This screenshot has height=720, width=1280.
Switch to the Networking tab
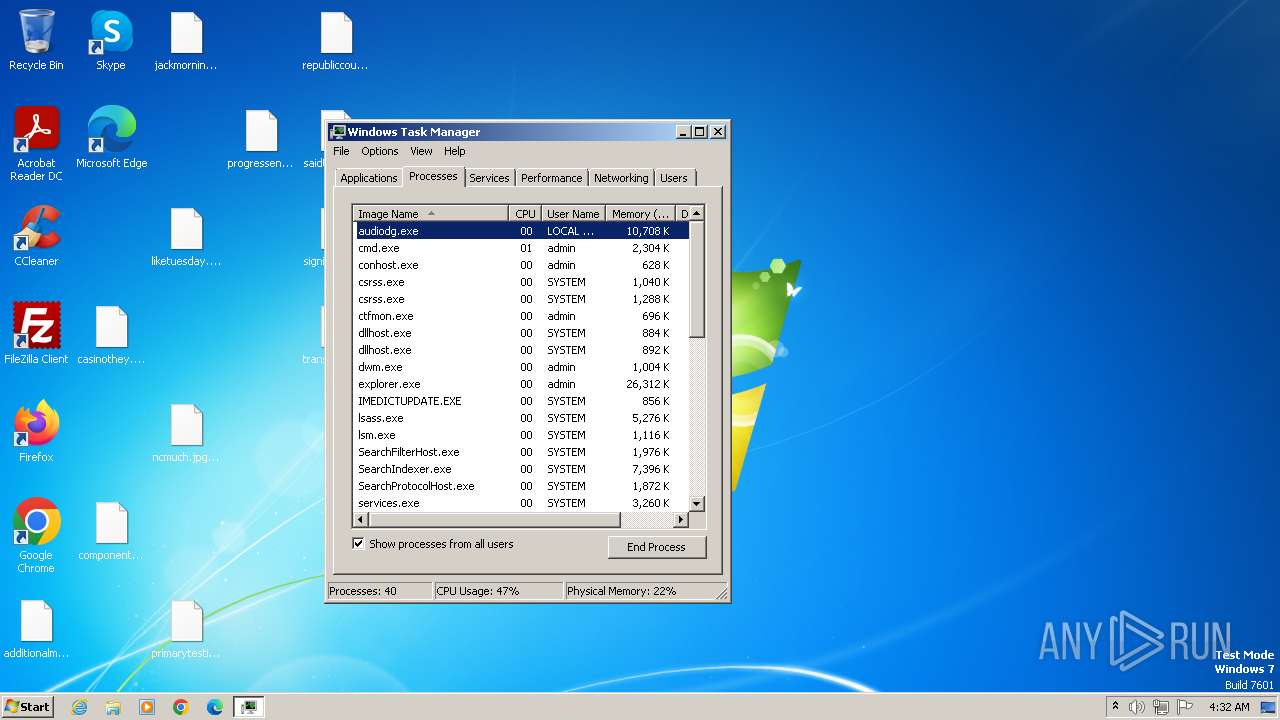[x=621, y=178]
